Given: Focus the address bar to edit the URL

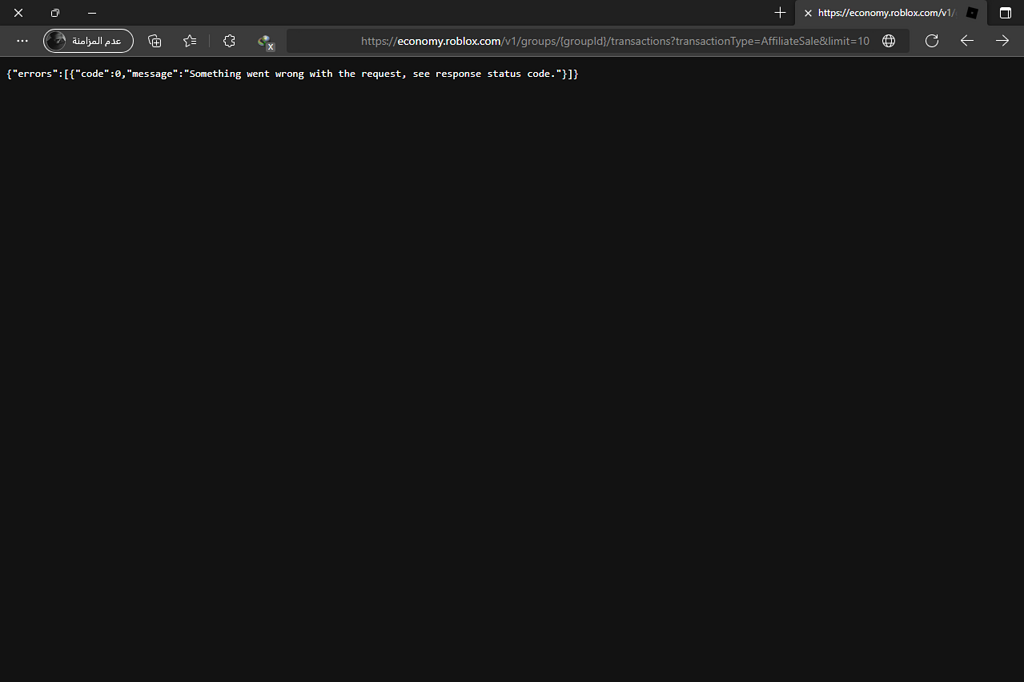Looking at the screenshot, I should (x=600, y=41).
